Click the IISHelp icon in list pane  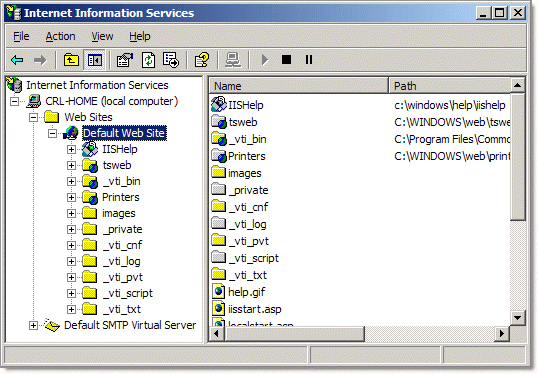(x=219, y=104)
